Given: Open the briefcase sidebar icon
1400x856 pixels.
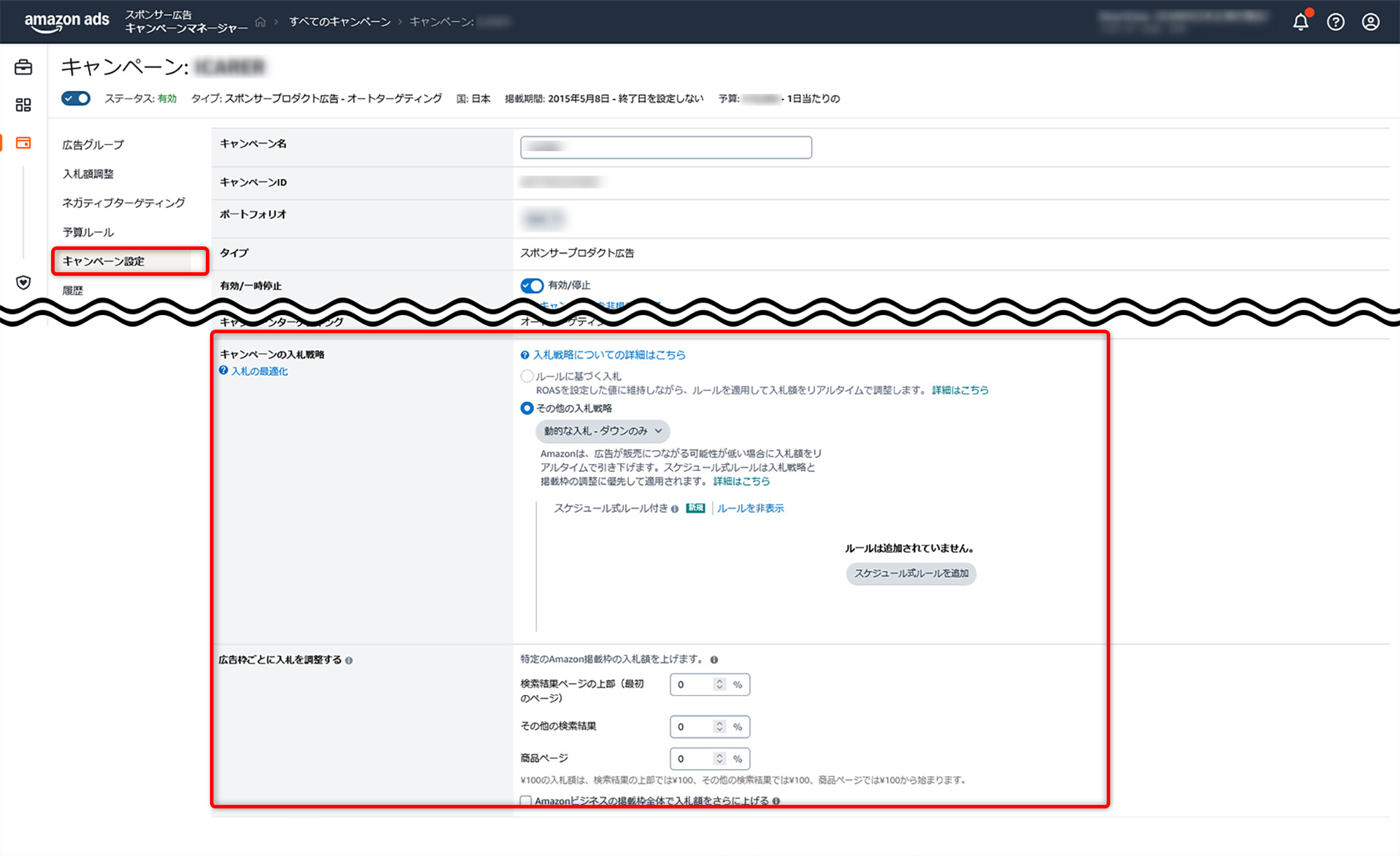Looking at the screenshot, I should click(x=23, y=67).
